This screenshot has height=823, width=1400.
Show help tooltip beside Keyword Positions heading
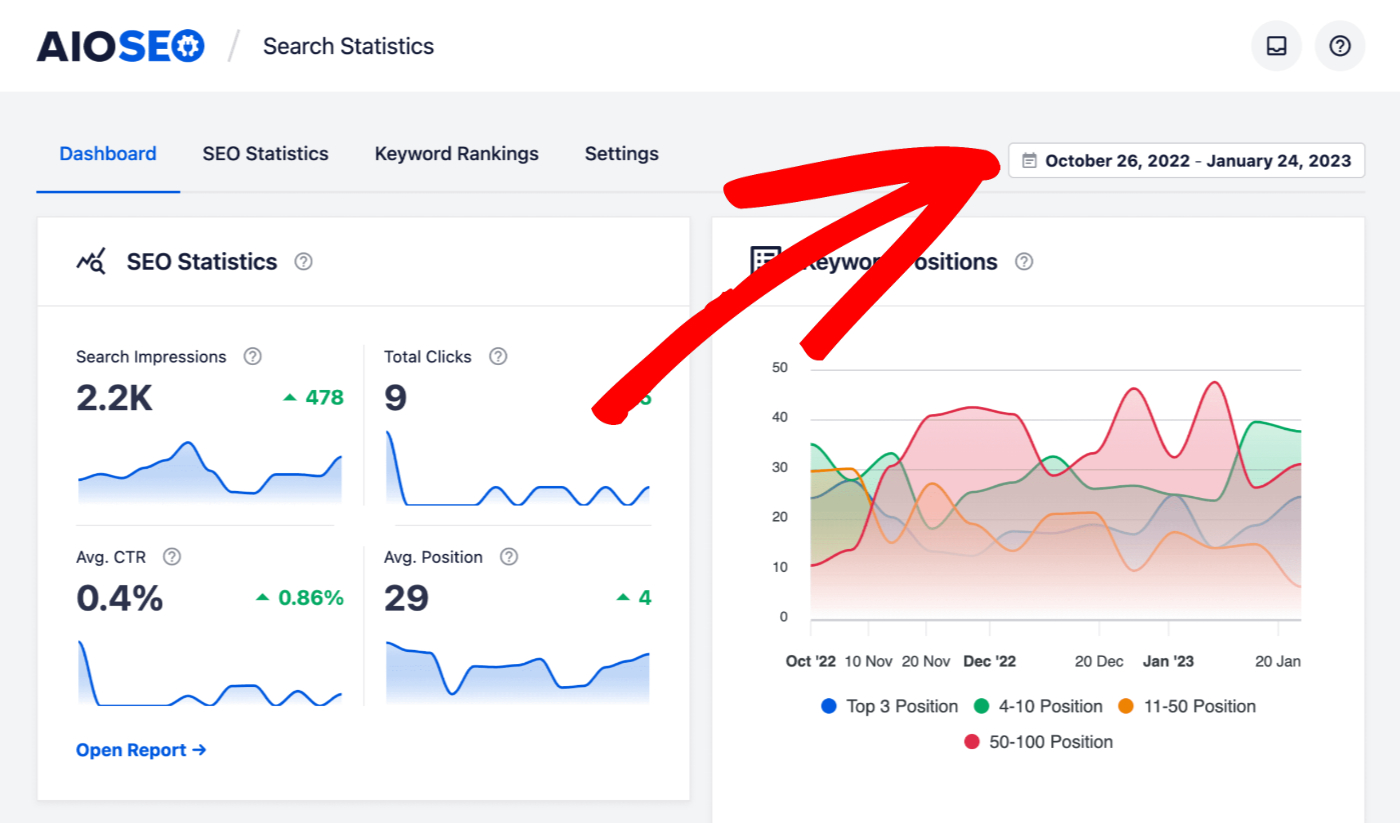click(1024, 262)
